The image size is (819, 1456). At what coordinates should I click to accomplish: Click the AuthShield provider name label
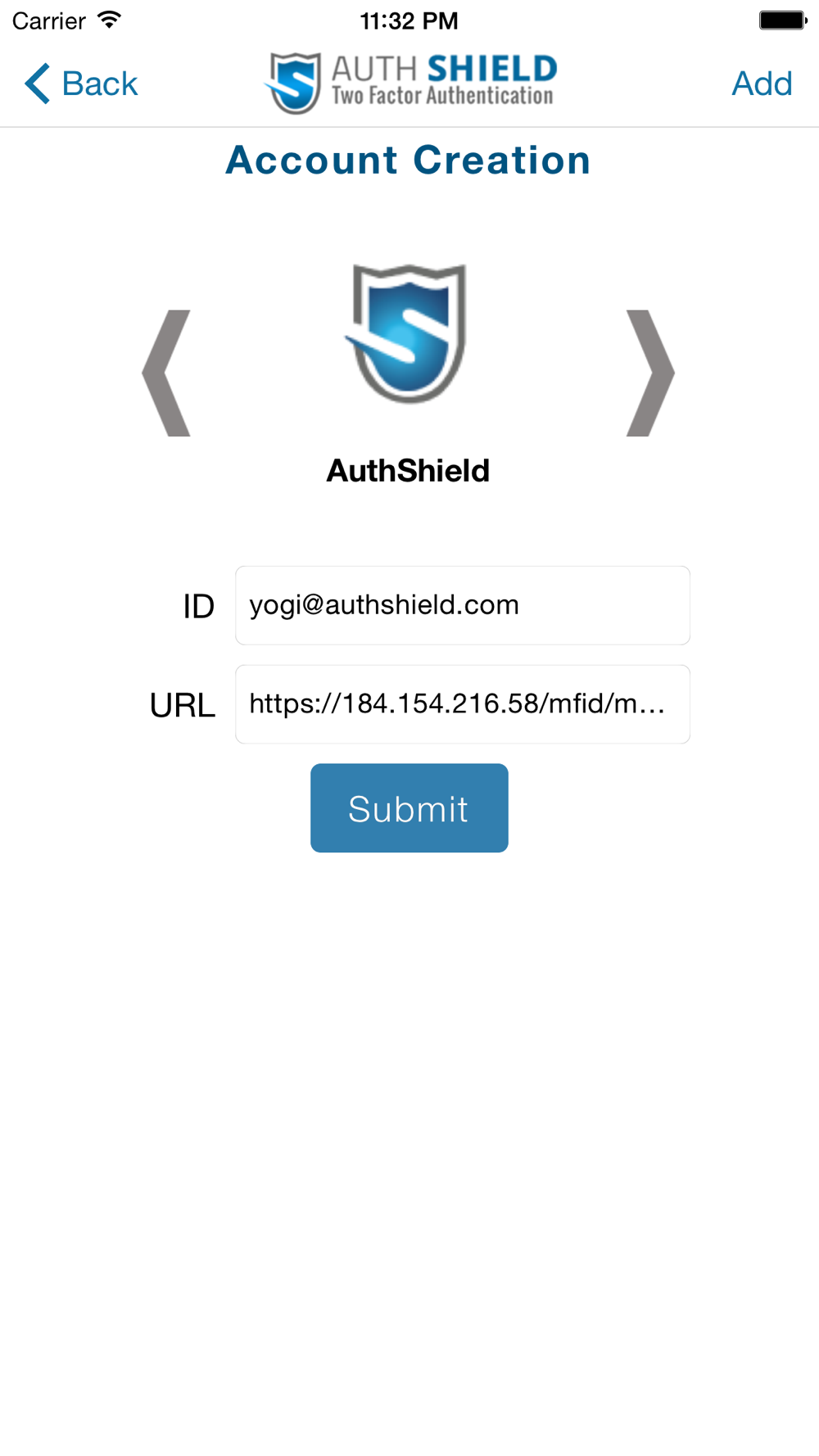click(x=408, y=471)
